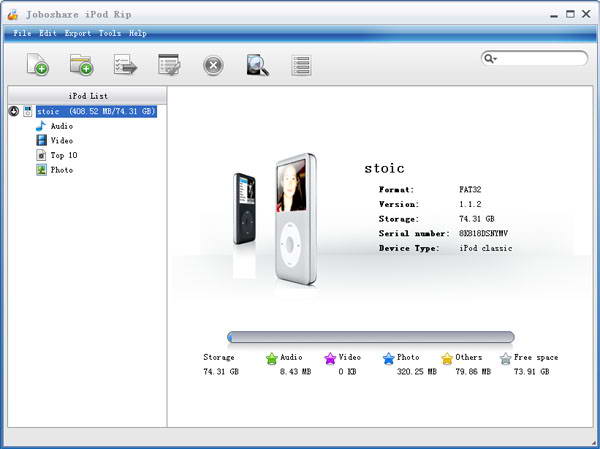Click the list view toolbar icon
This screenshot has height=449, width=600.
pyautogui.click(x=301, y=65)
